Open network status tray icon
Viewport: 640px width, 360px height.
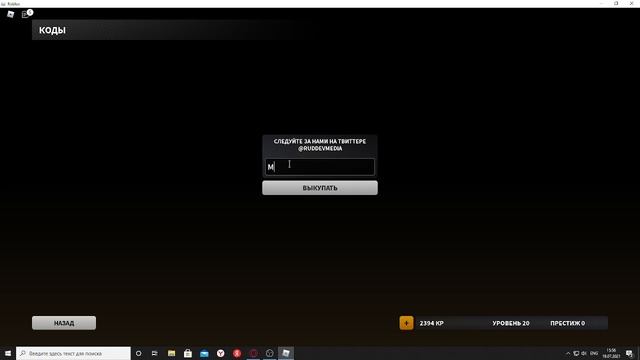click(576, 353)
